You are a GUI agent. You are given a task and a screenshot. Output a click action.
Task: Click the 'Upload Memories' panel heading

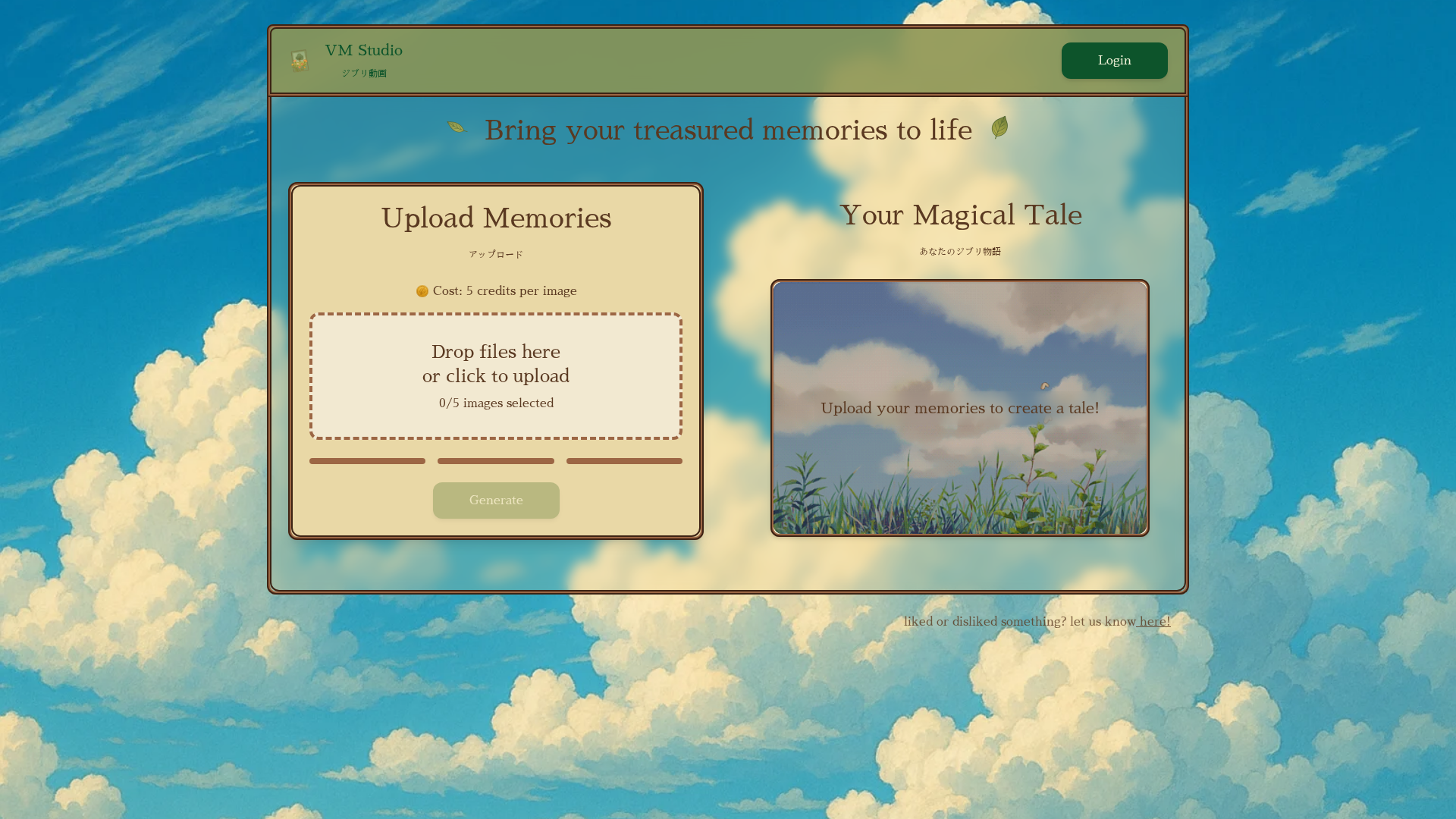pyautogui.click(x=496, y=218)
